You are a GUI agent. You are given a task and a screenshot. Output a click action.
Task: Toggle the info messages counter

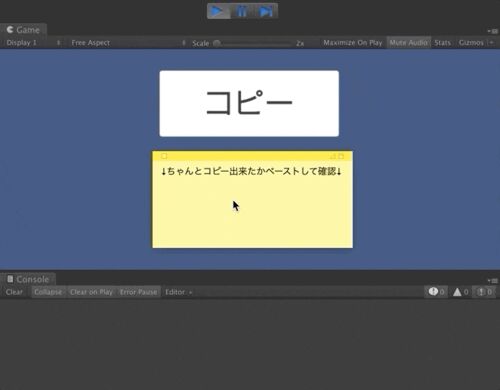[x=436, y=292]
